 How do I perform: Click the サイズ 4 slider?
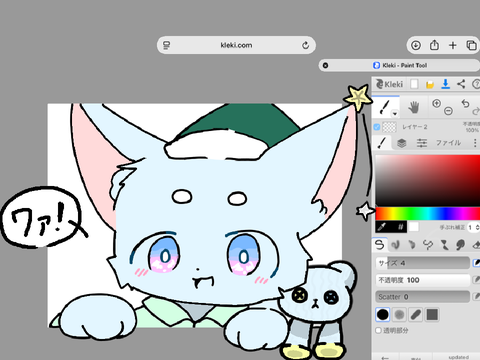point(423,263)
